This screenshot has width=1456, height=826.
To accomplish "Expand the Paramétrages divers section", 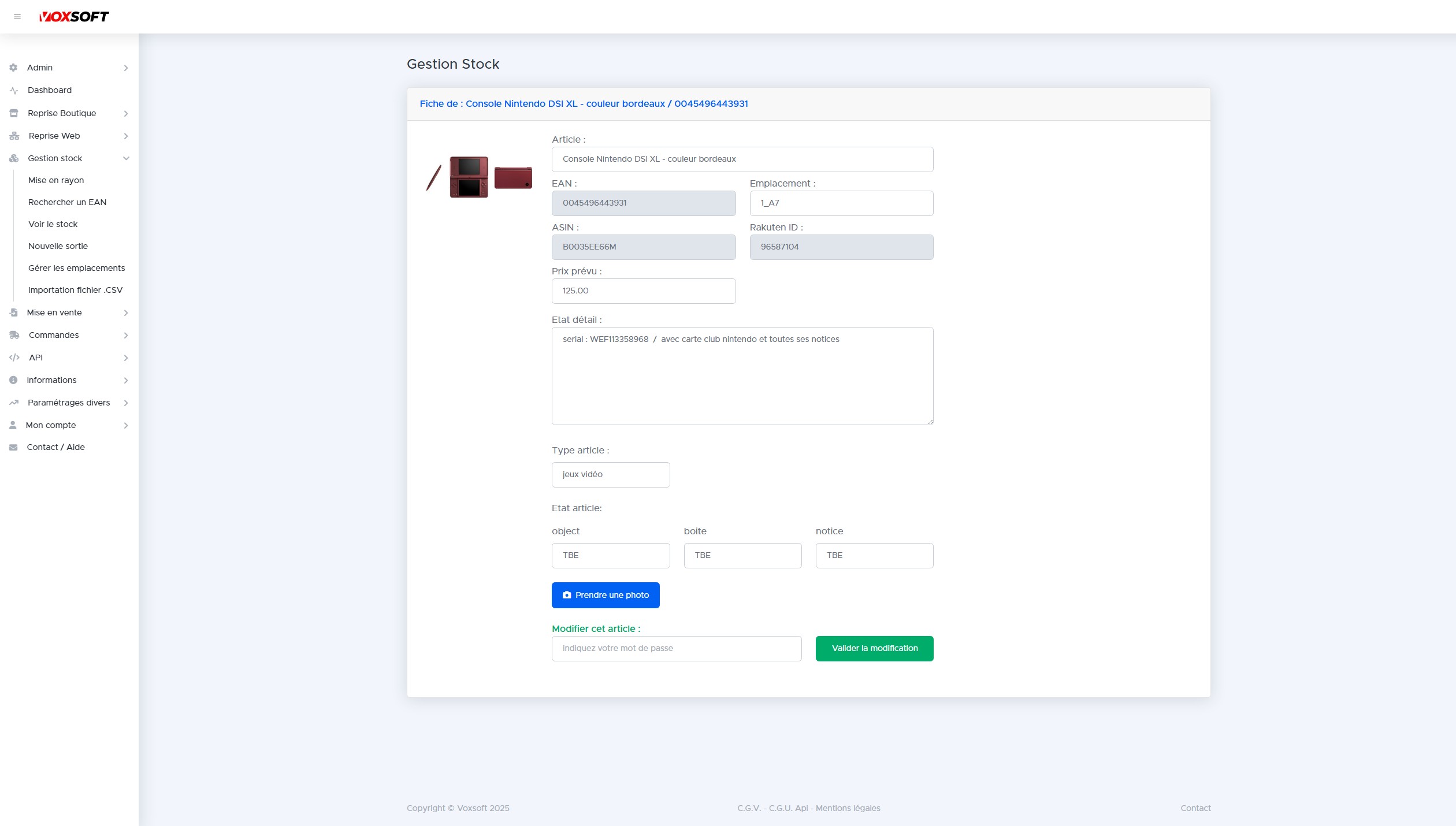I will click(x=125, y=403).
